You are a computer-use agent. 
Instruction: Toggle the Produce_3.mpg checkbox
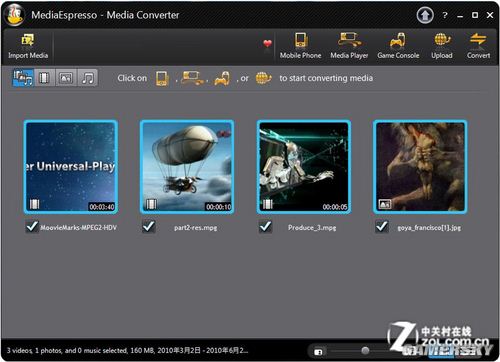[x=265, y=227]
